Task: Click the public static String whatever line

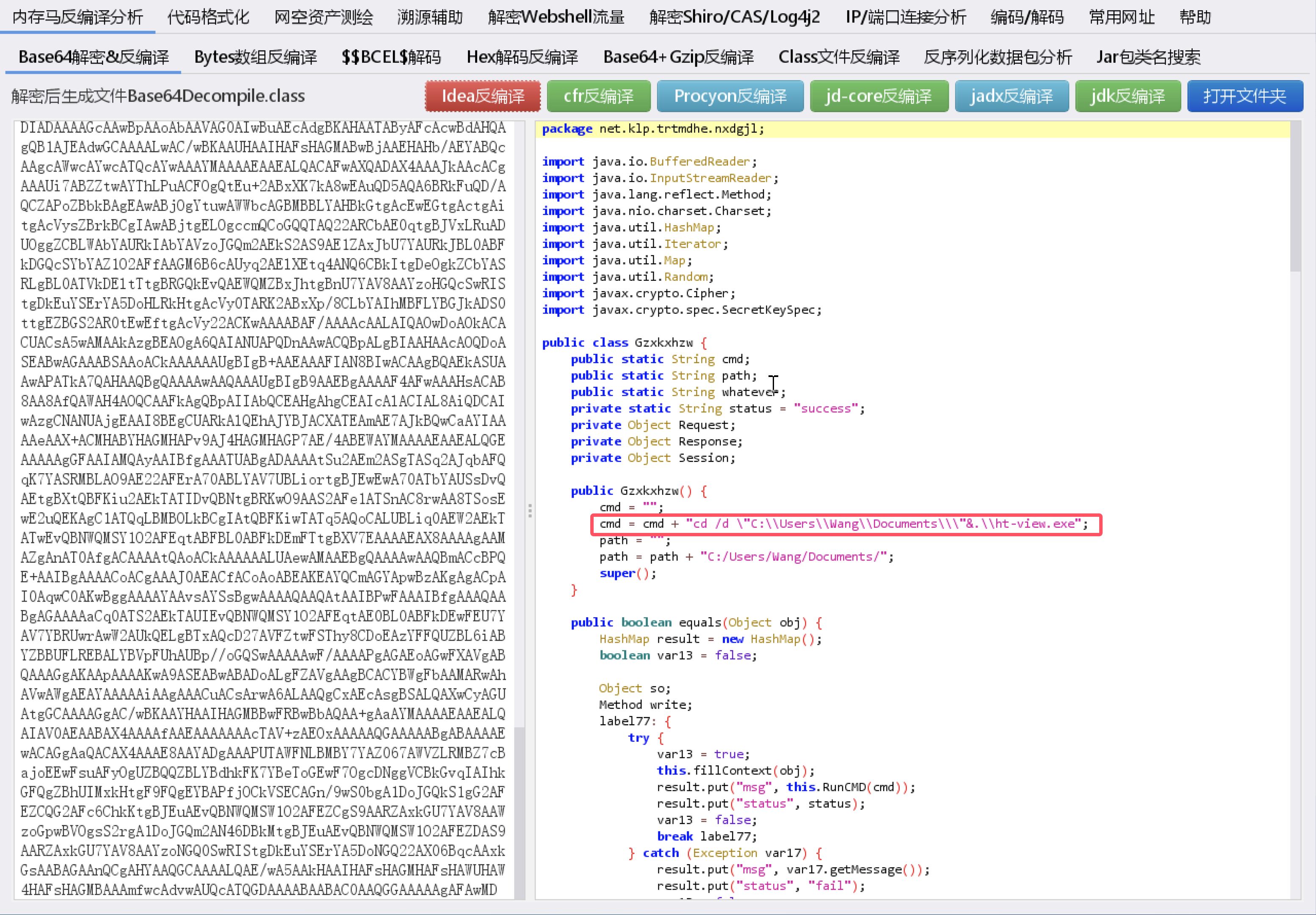Action: click(678, 392)
